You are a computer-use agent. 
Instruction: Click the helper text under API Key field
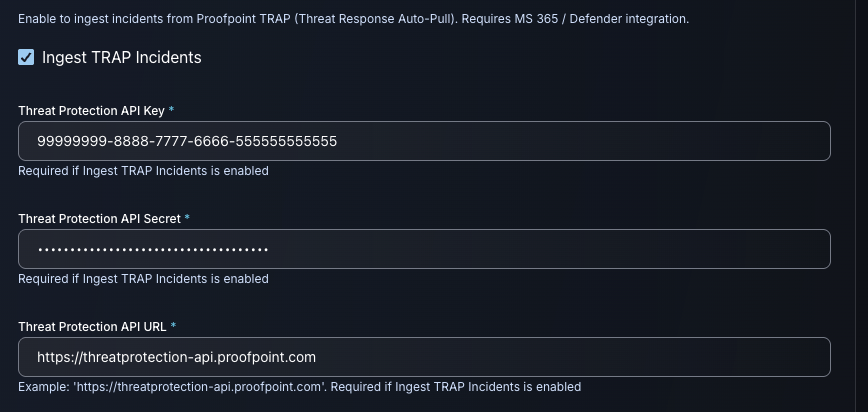click(x=143, y=171)
